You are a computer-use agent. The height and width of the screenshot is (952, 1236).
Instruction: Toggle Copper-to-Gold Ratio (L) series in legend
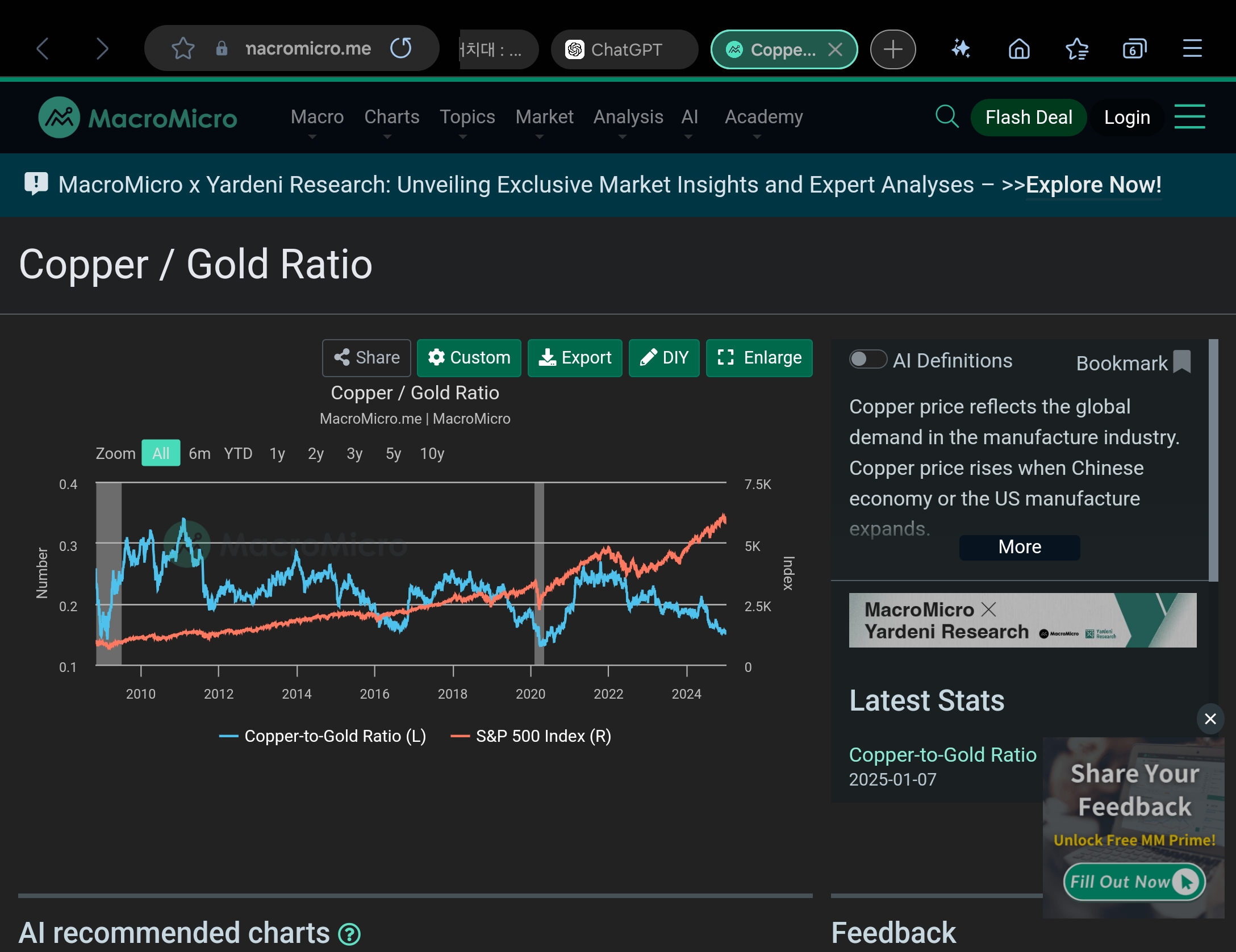point(323,736)
